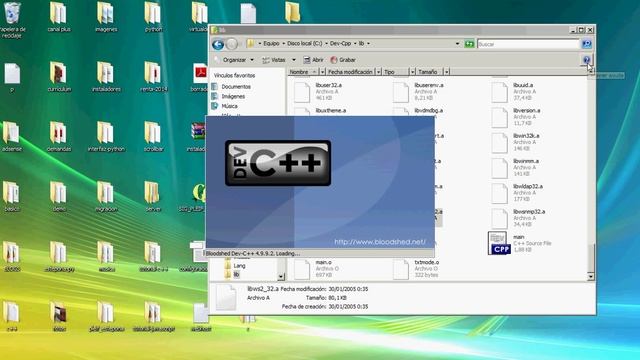The width and height of the screenshot is (640, 360).
Task: Open Tamaño column filter dropdown
Action: [447, 72]
